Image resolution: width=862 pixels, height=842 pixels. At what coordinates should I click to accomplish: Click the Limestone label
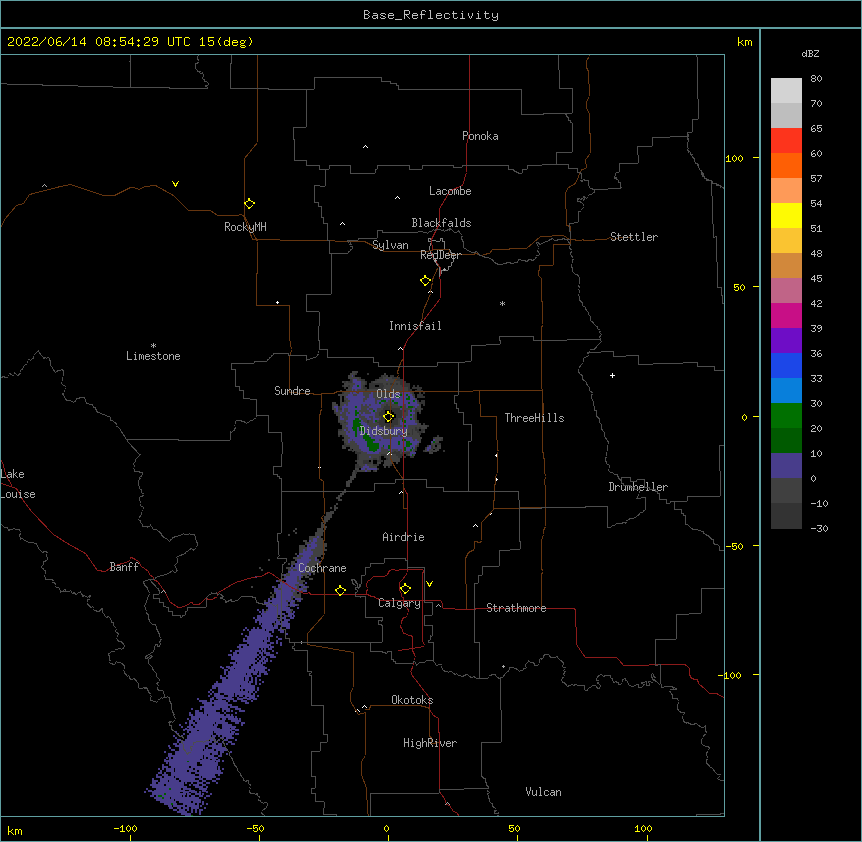[153, 356]
